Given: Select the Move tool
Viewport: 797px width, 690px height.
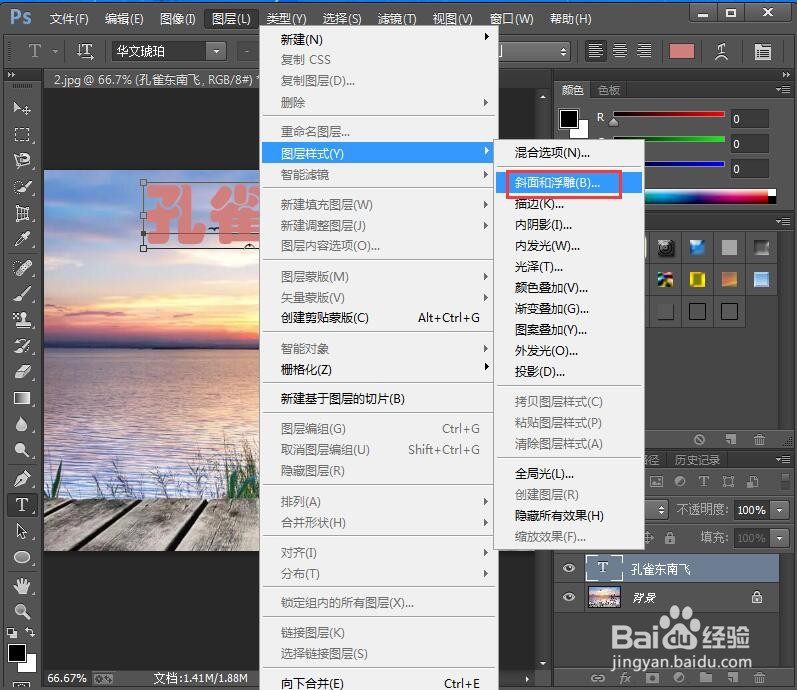Looking at the screenshot, I should tap(21, 108).
